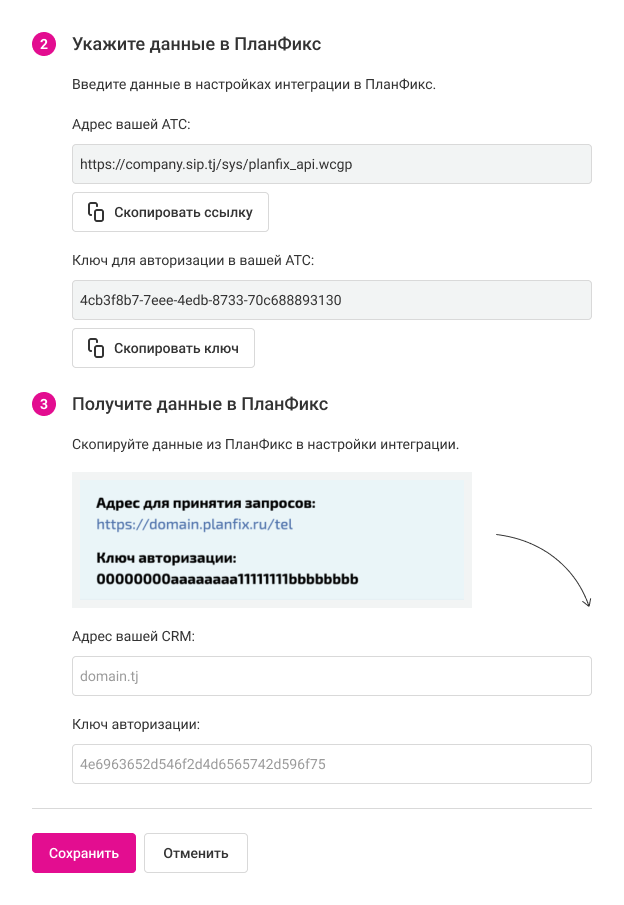The height and width of the screenshot is (905, 624).
Task: Click the heading "Получите данные в ПланФикс"
Action: point(200,404)
